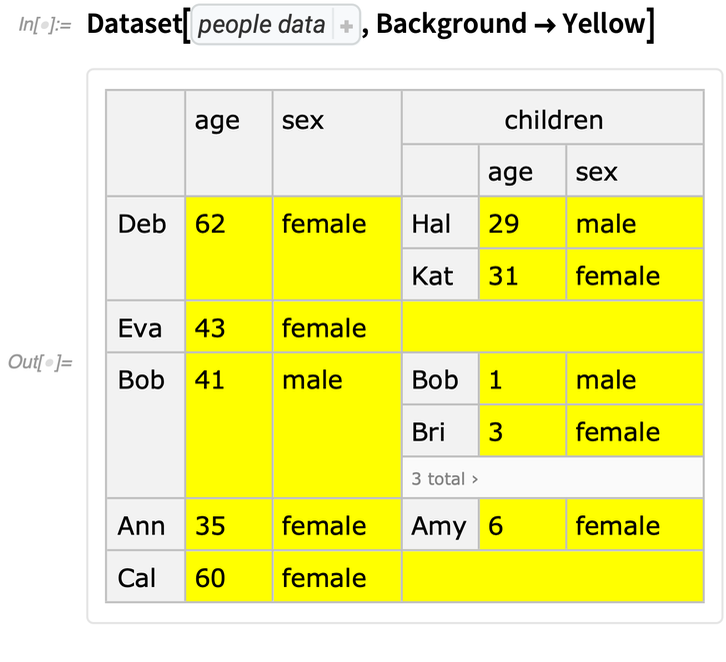Screen dimensions: 726x662
Task: Click the Ann row header
Action: (x=141, y=526)
